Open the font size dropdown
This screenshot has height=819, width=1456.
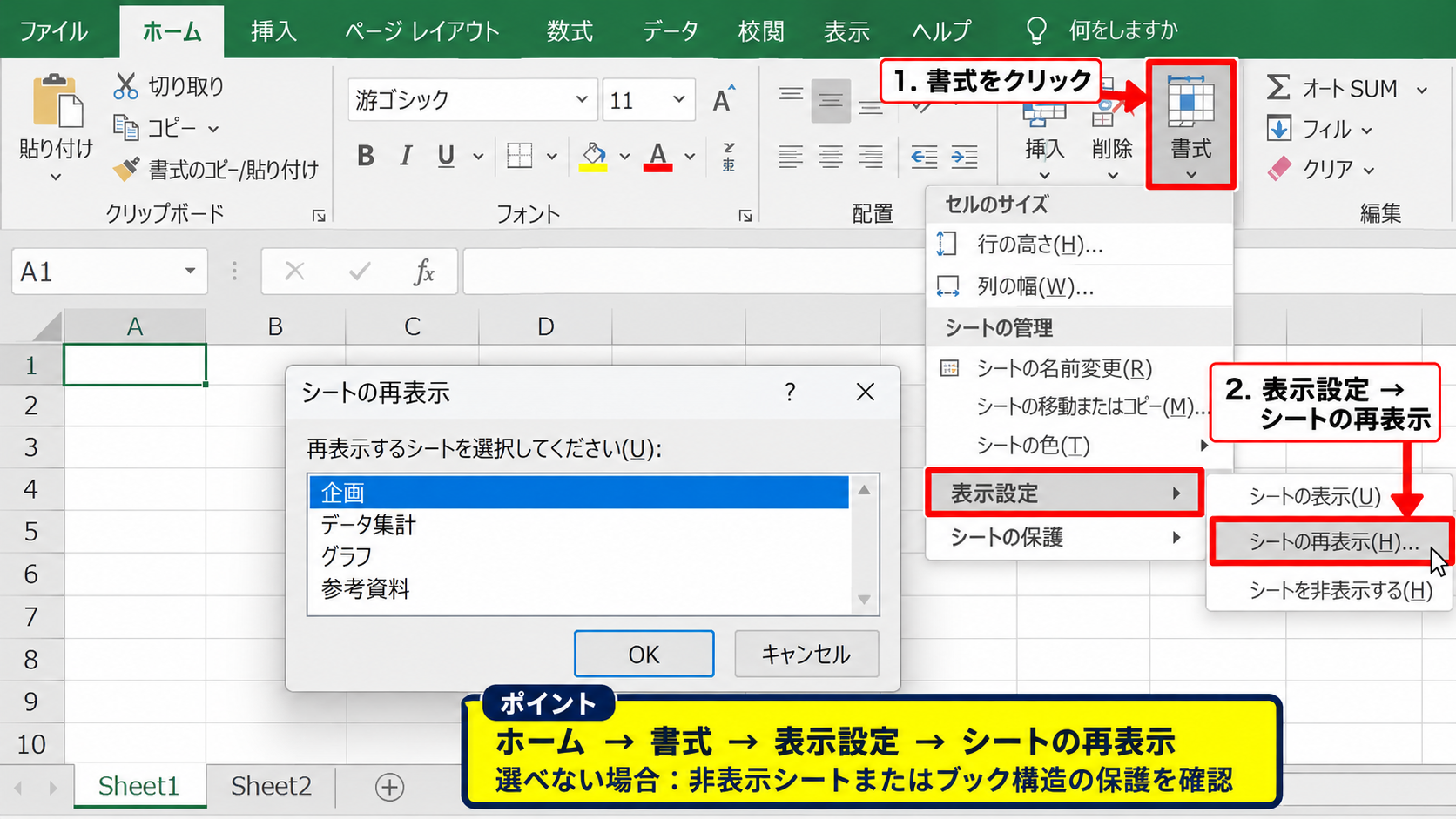coord(678,99)
